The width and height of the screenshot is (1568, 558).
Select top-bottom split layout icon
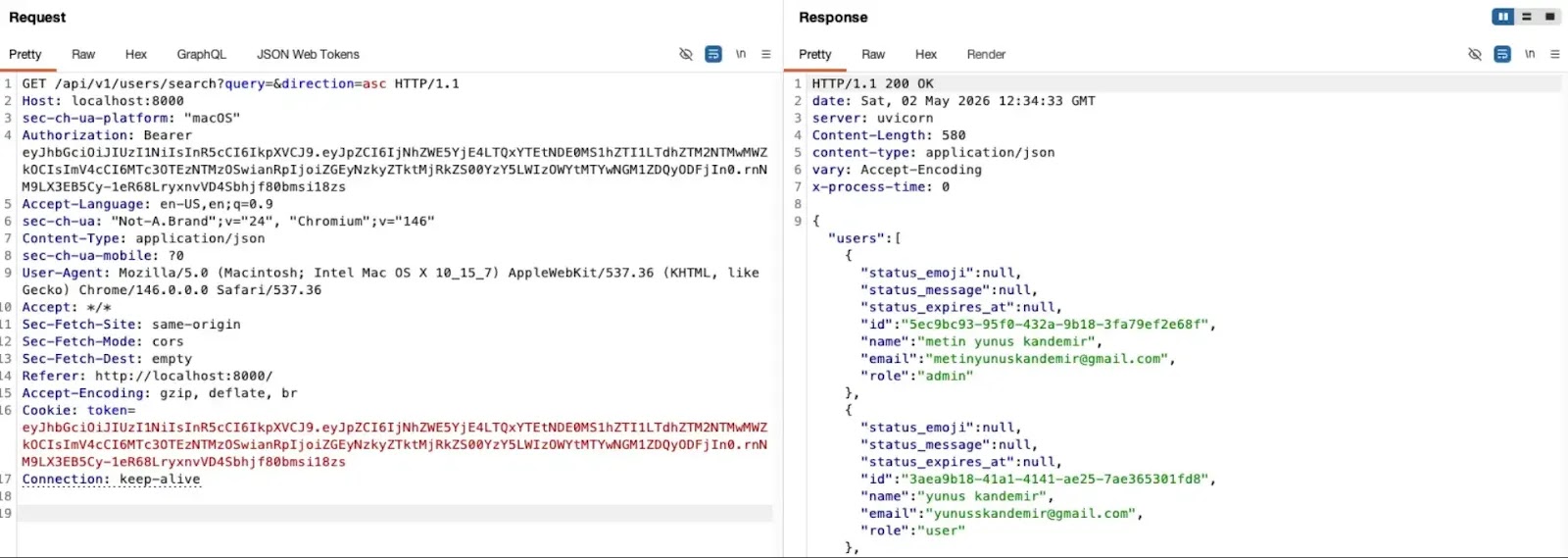1526,17
